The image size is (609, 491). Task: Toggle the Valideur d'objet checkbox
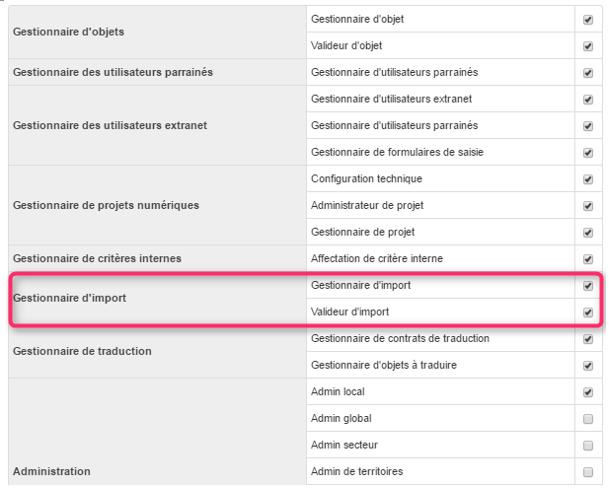[x=588, y=46]
